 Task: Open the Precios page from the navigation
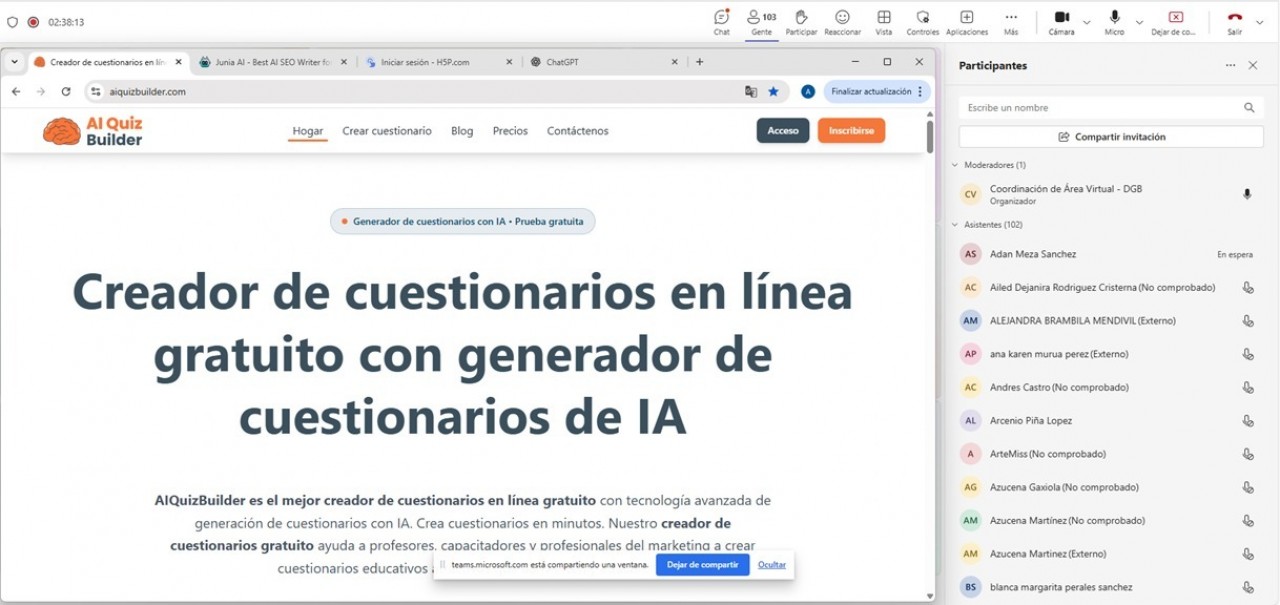click(510, 130)
